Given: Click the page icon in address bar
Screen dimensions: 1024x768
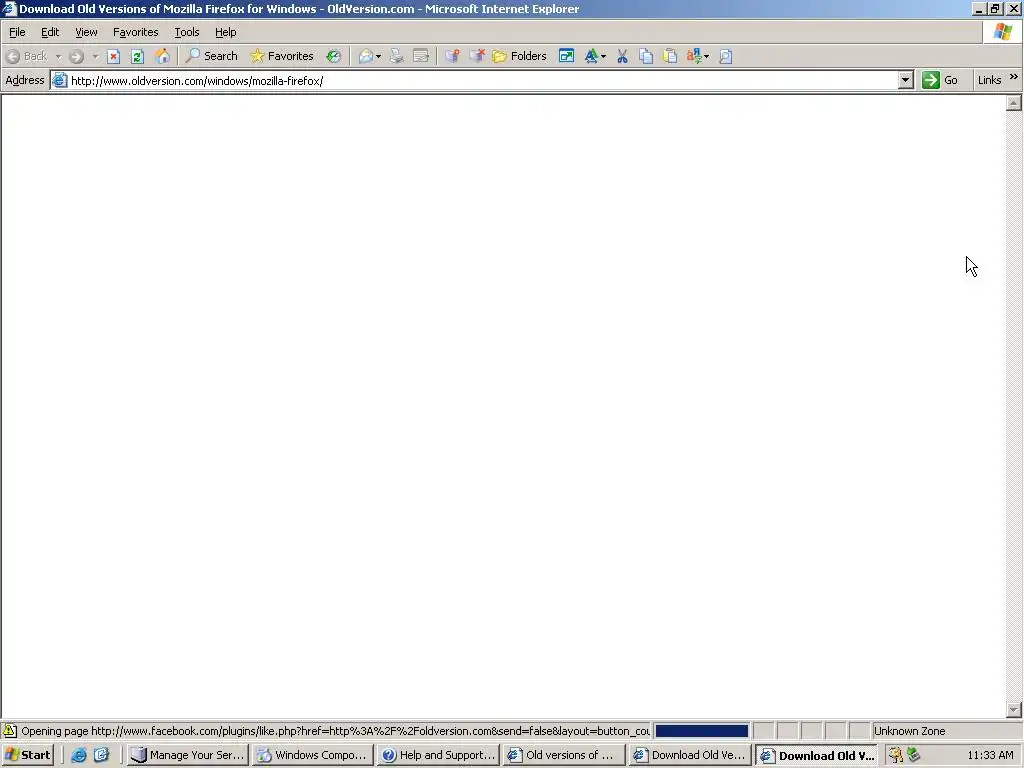Looking at the screenshot, I should click(x=59, y=80).
